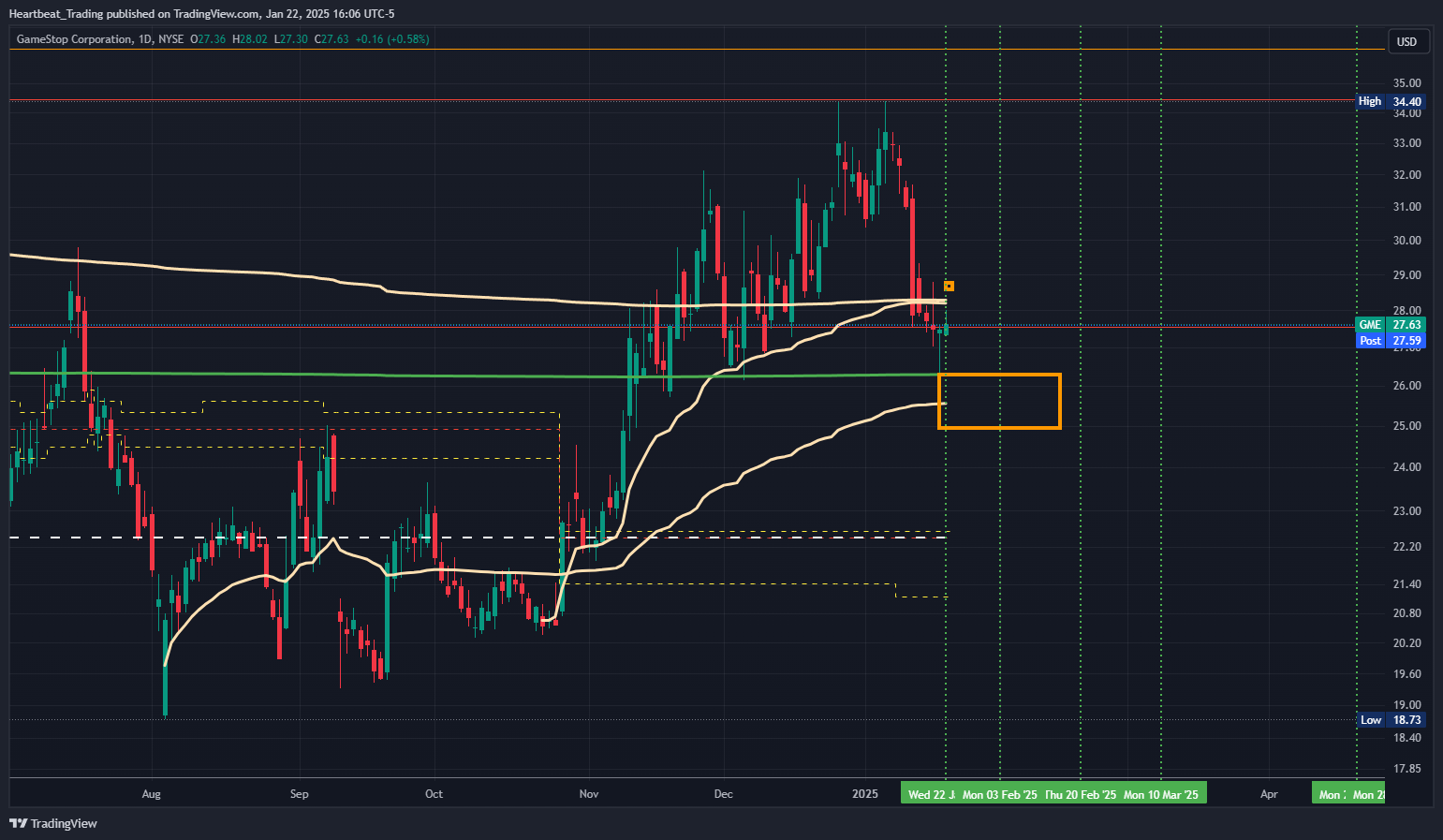Click the 31.00 price scale value

pyautogui.click(x=1406, y=207)
